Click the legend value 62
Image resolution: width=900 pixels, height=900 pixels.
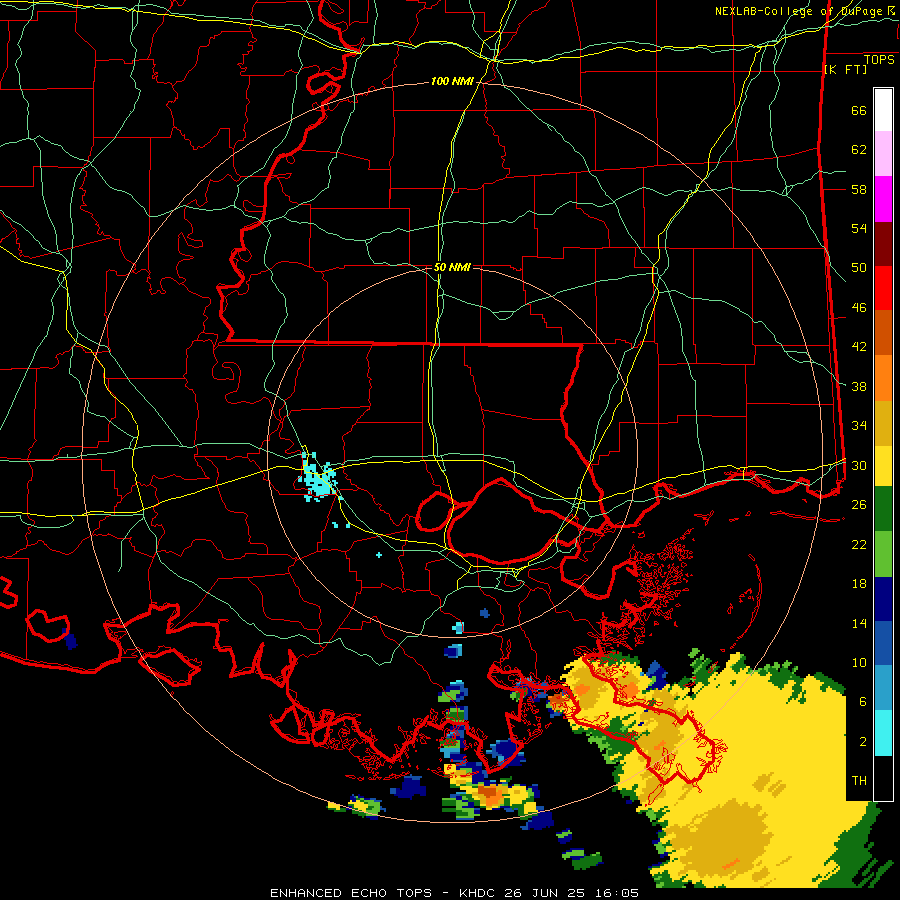pos(859,150)
